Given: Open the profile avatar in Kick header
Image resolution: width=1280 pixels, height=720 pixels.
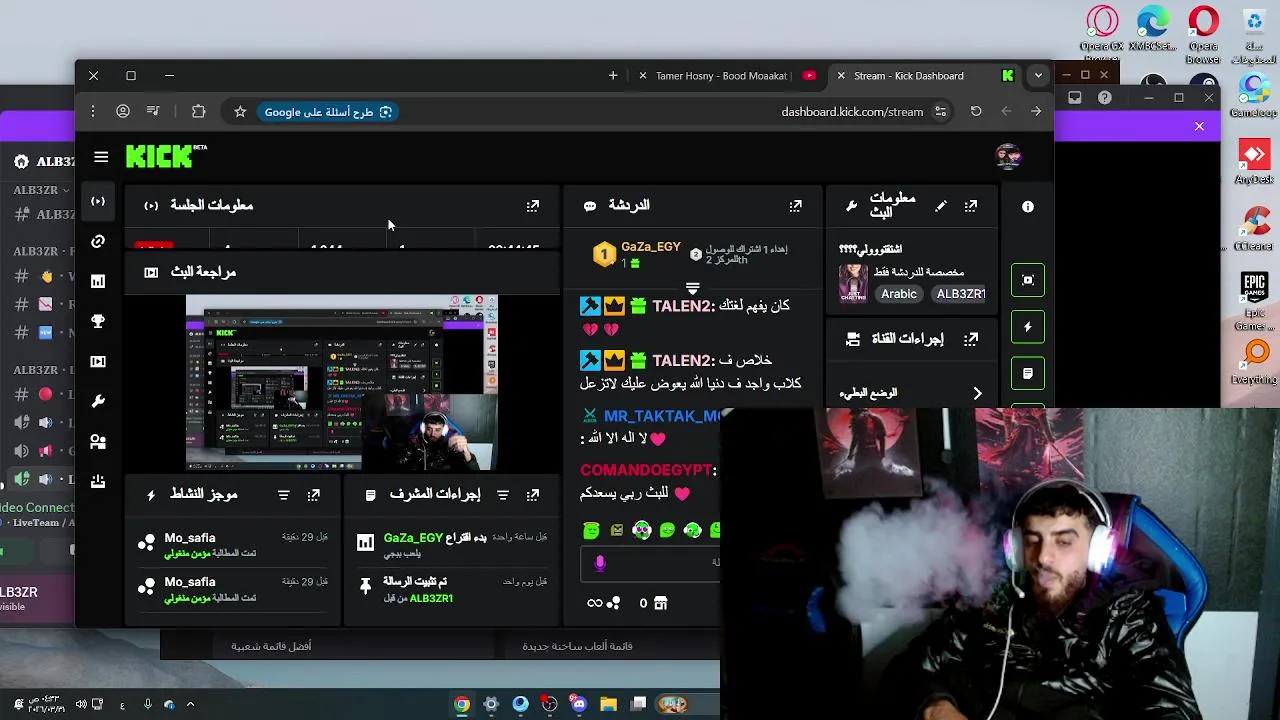Looking at the screenshot, I should [1008, 157].
